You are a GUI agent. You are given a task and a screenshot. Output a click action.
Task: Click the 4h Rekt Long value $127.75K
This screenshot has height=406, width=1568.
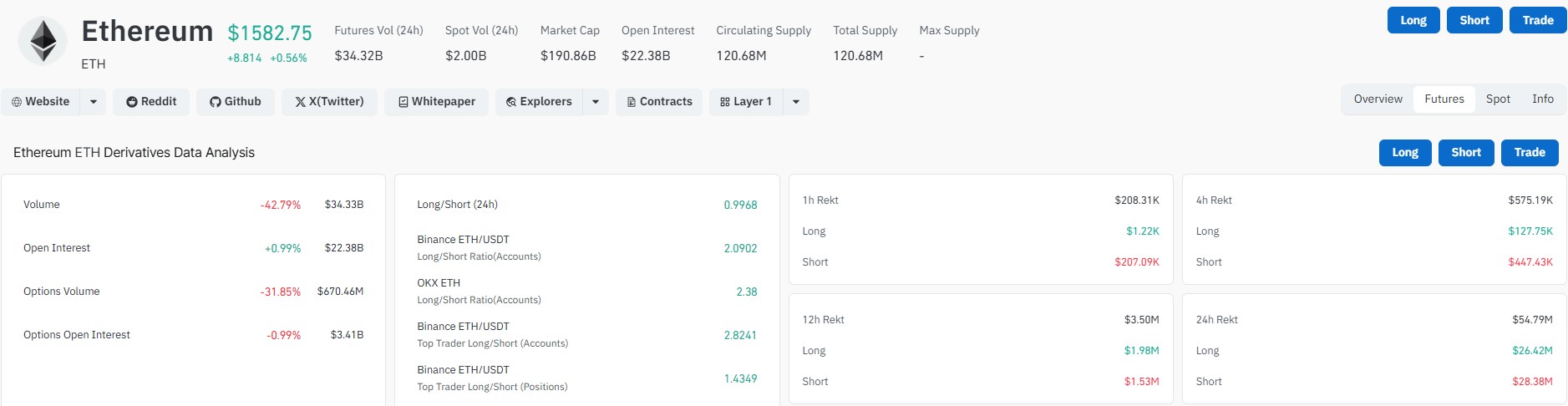[x=1530, y=231]
